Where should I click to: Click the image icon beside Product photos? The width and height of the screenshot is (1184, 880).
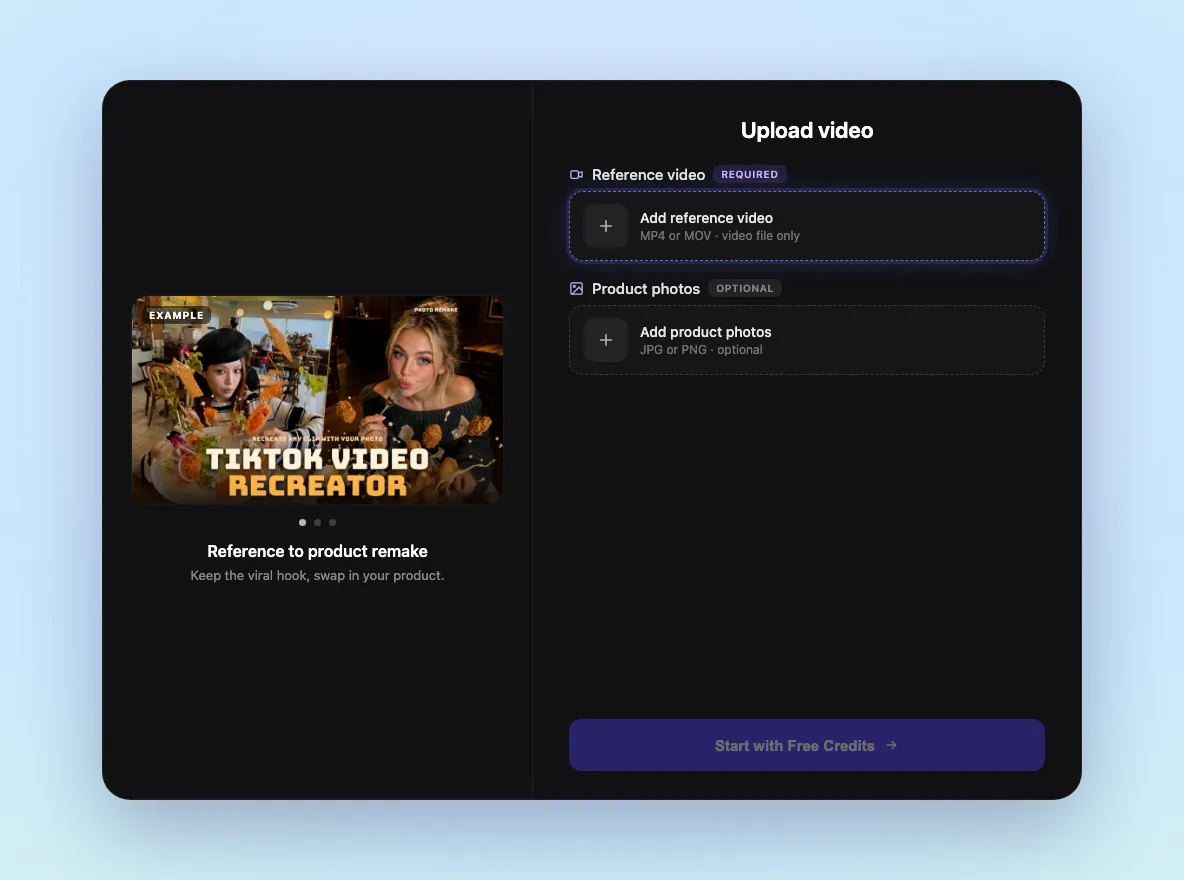pyautogui.click(x=576, y=289)
